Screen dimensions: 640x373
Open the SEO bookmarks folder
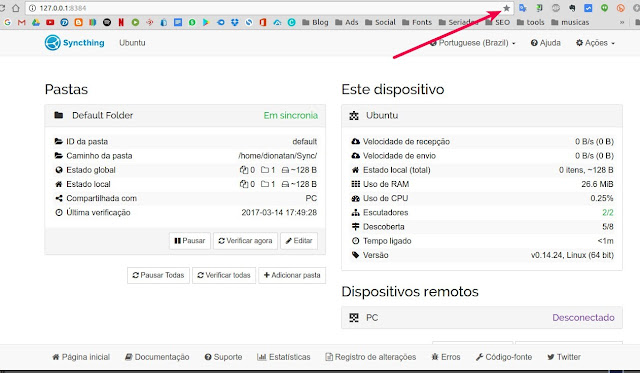(x=498, y=22)
